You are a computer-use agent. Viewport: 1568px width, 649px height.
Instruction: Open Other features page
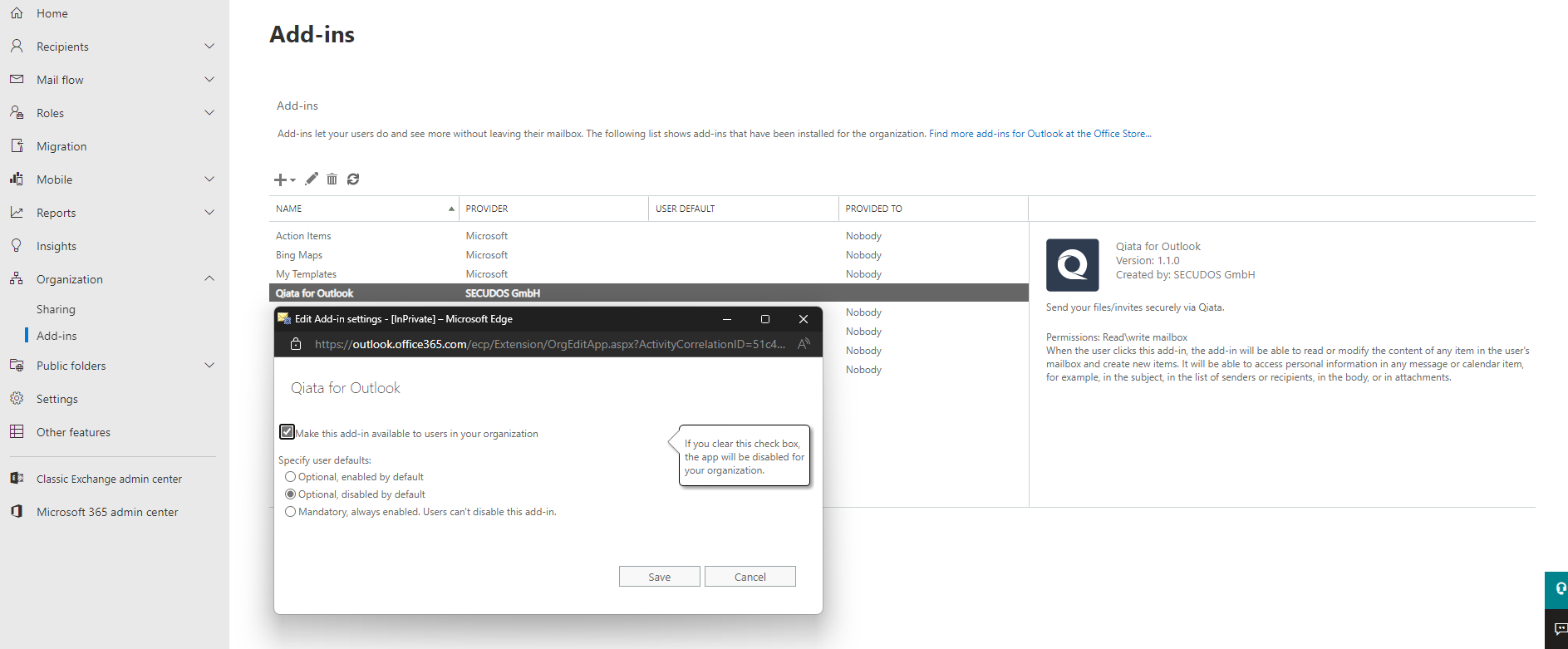(73, 432)
